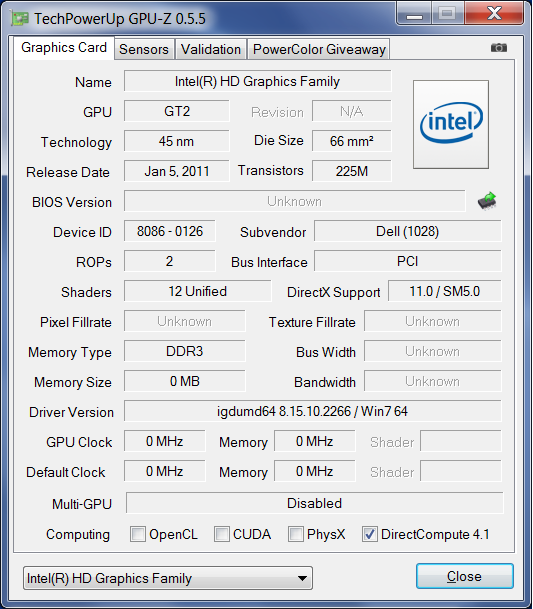
Task: Click the Transistors field 225M
Action: tap(352, 171)
